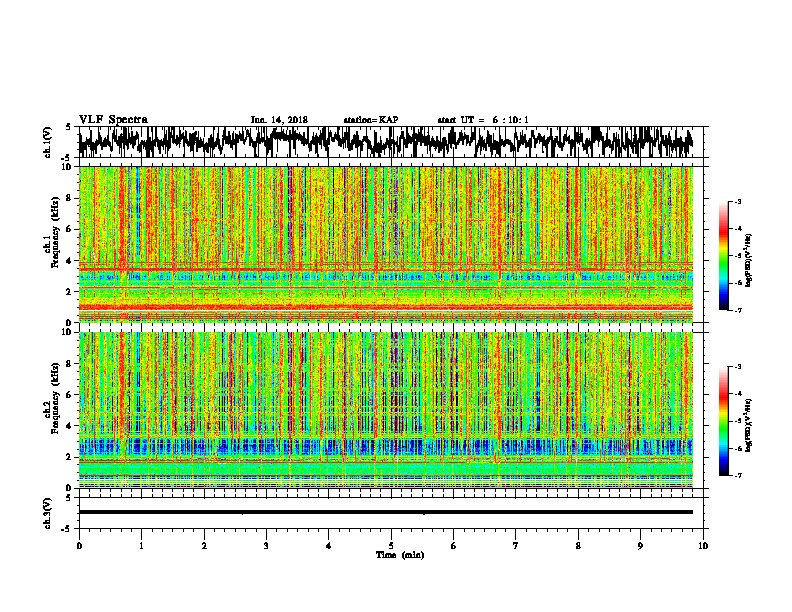
Task: Click the "2" kHz tick on ch.1 frequency axis
Action: point(70,292)
